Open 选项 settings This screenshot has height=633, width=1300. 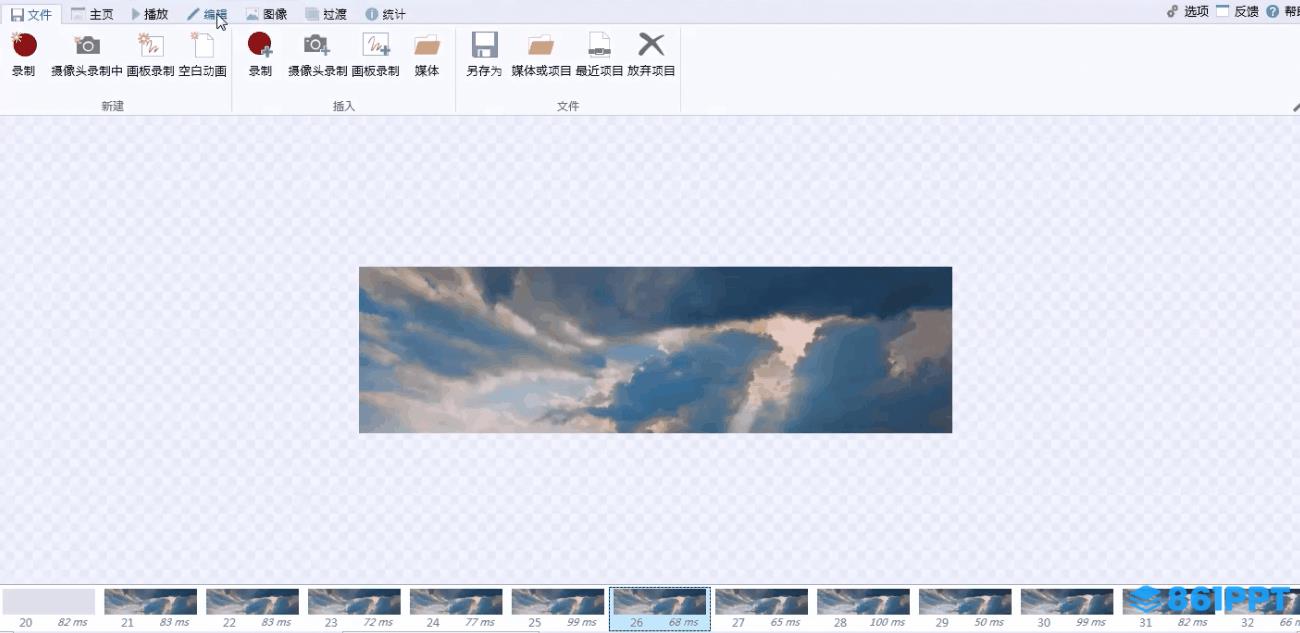click(1188, 12)
